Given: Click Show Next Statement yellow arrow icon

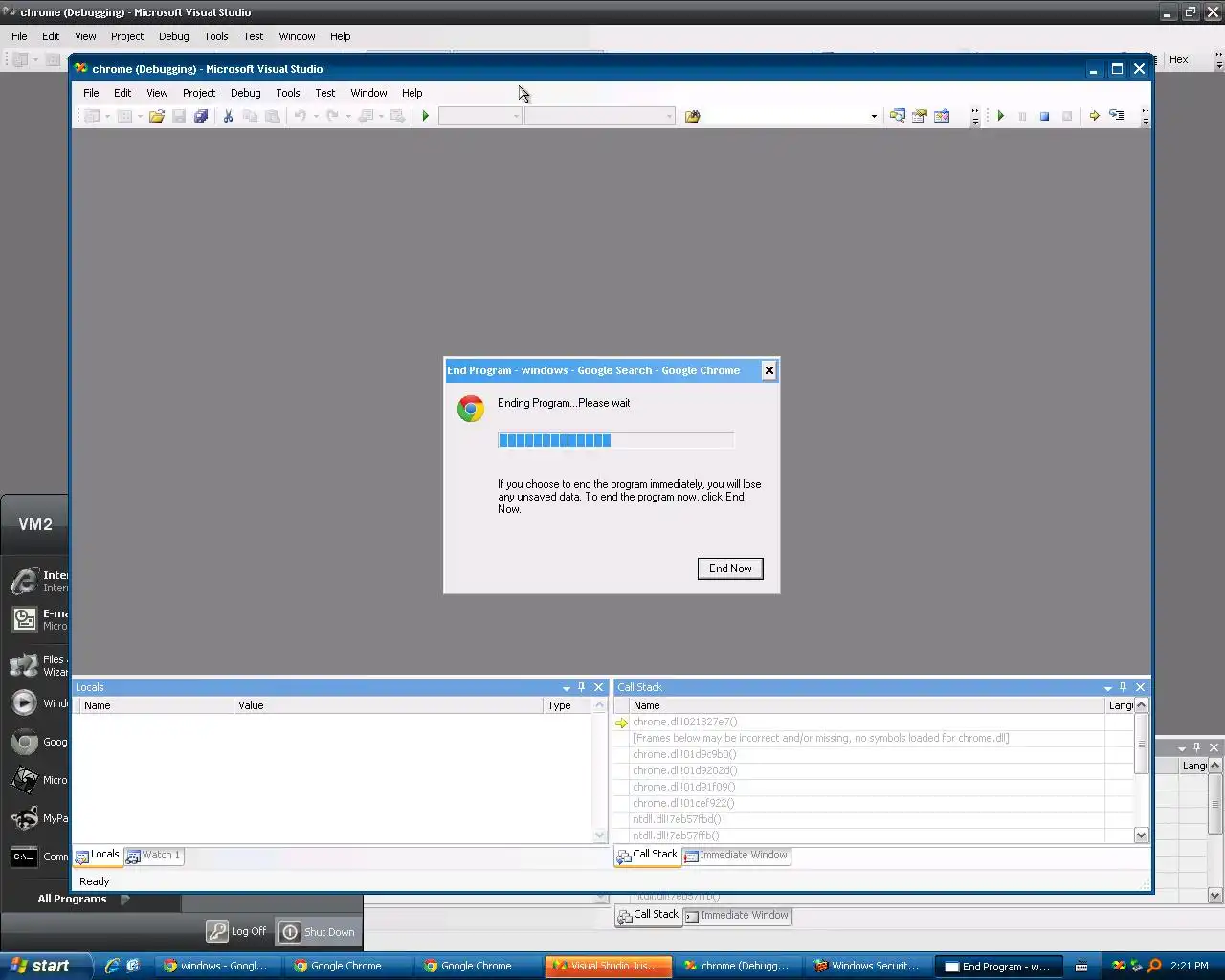Looking at the screenshot, I should coord(1094,116).
